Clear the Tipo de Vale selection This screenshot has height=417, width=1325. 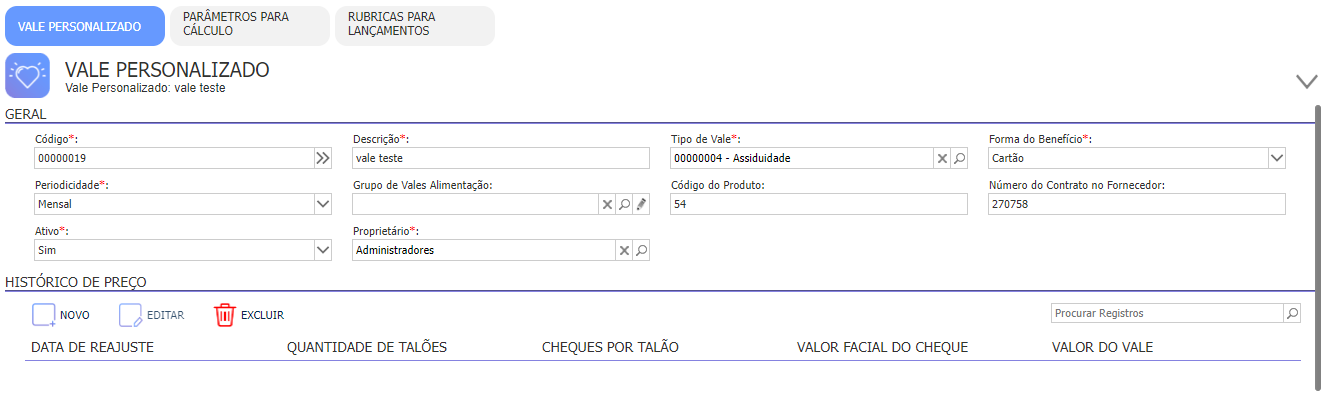click(x=942, y=158)
